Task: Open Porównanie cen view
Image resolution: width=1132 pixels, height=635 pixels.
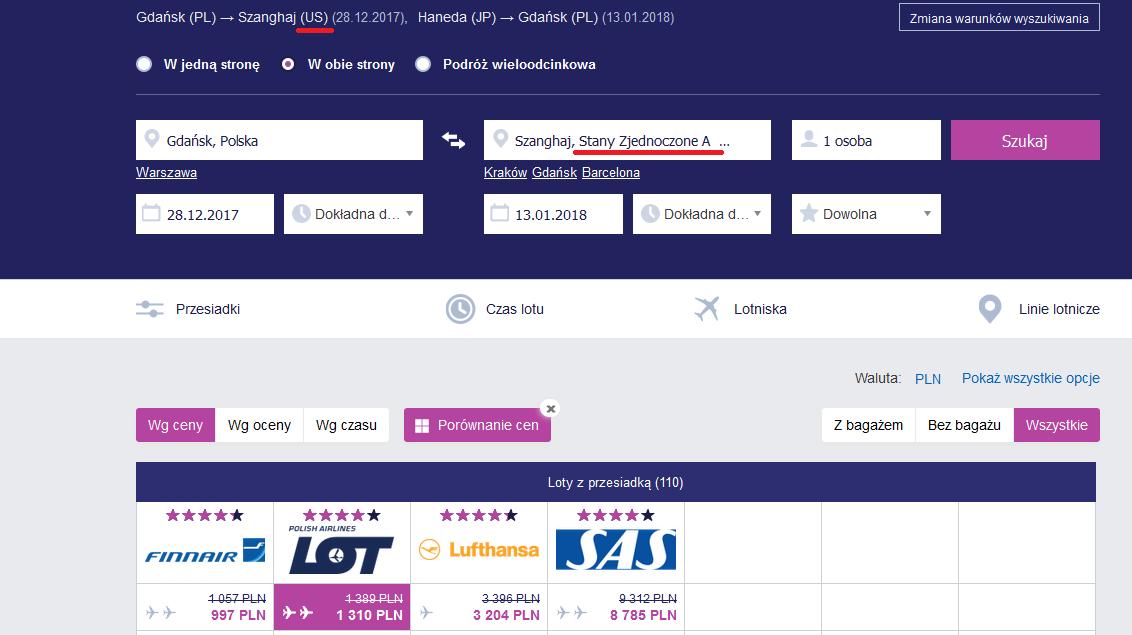Action: (x=477, y=425)
